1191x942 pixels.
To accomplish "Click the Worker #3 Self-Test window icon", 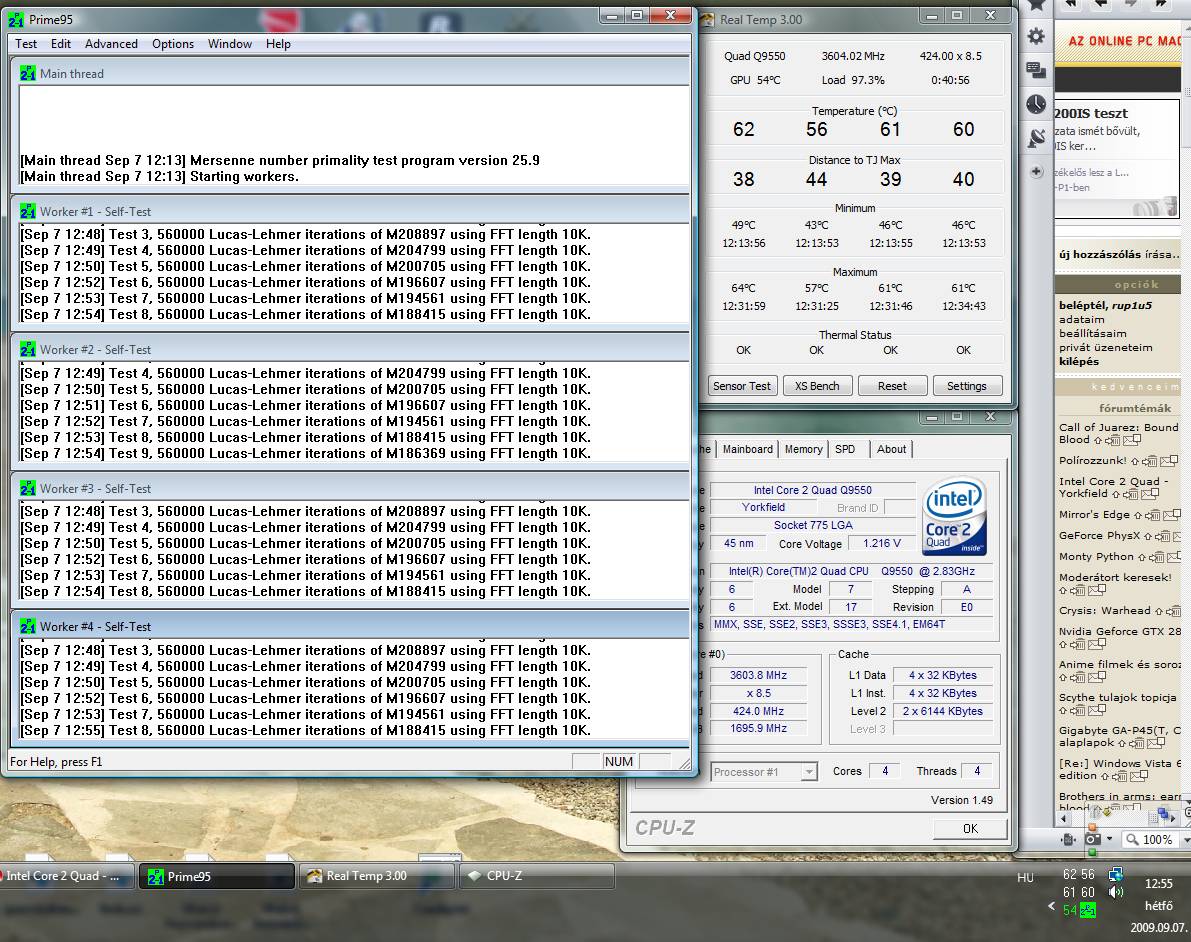I will [x=28, y=488].
